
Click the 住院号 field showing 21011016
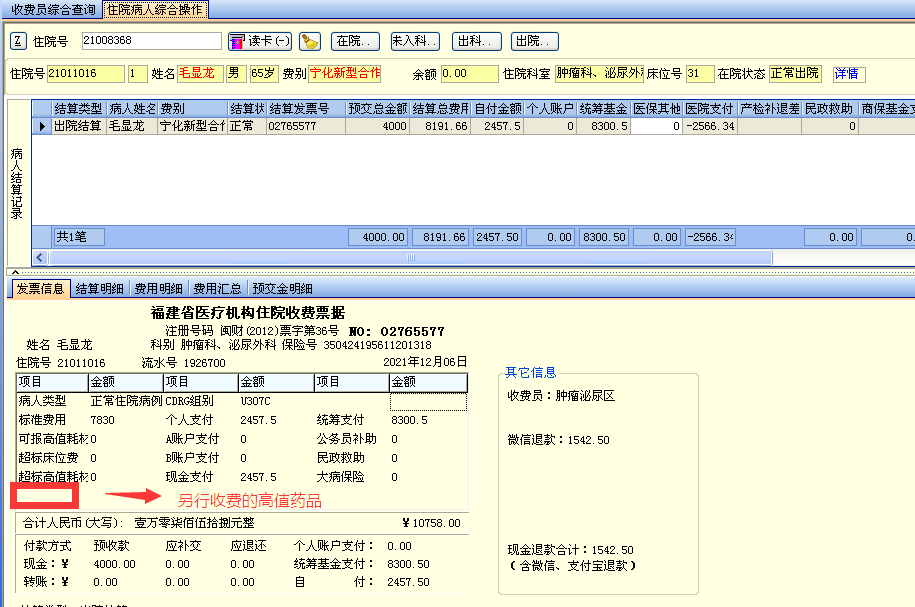85,74
